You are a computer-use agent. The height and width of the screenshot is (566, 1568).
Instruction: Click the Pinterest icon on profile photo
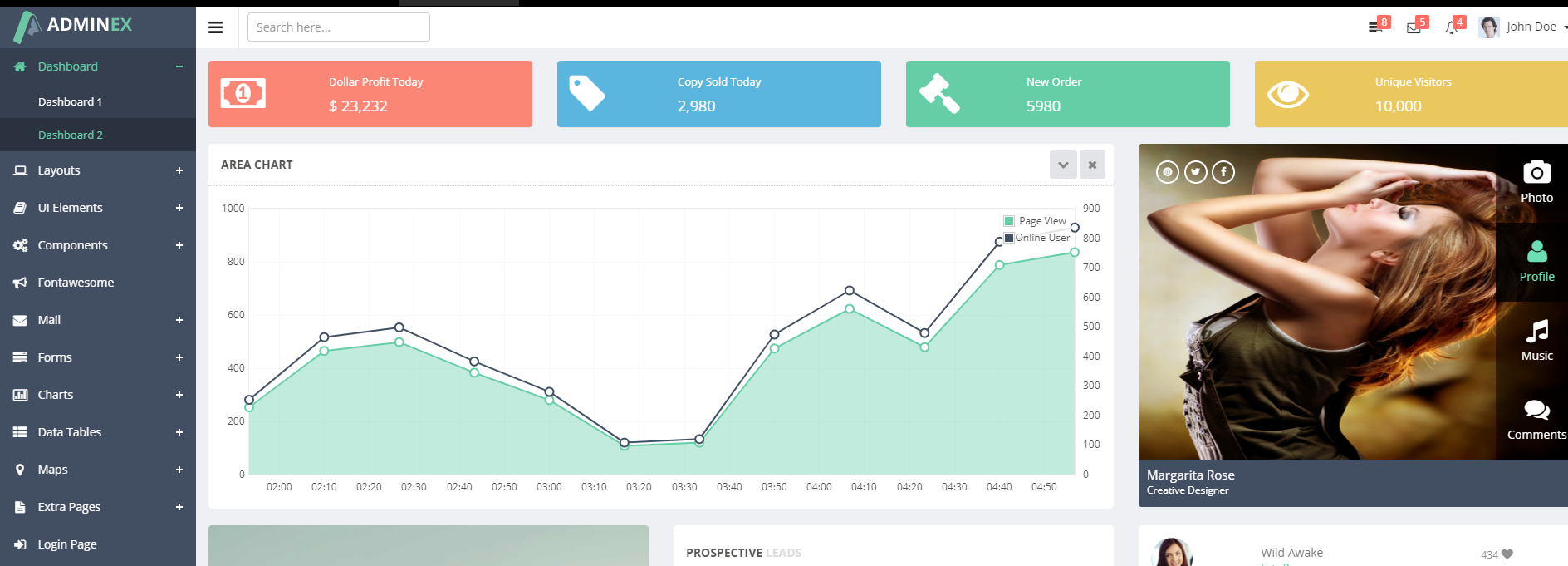[1167, 172]
